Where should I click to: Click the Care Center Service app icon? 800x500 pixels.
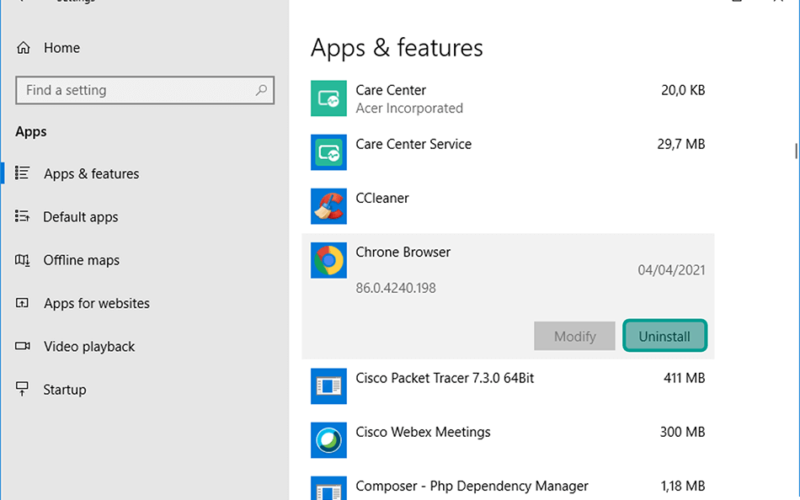[329, 153]
